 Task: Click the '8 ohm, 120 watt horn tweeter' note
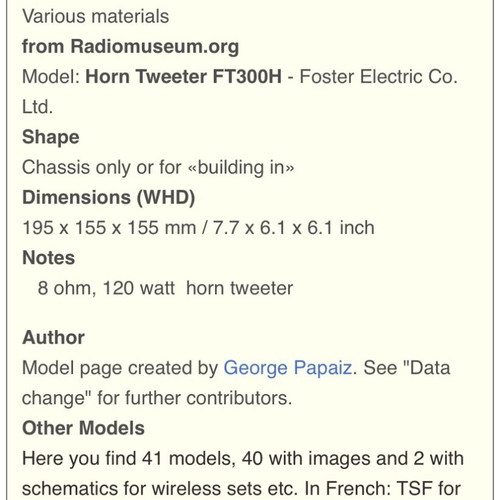tap(165, 288)
